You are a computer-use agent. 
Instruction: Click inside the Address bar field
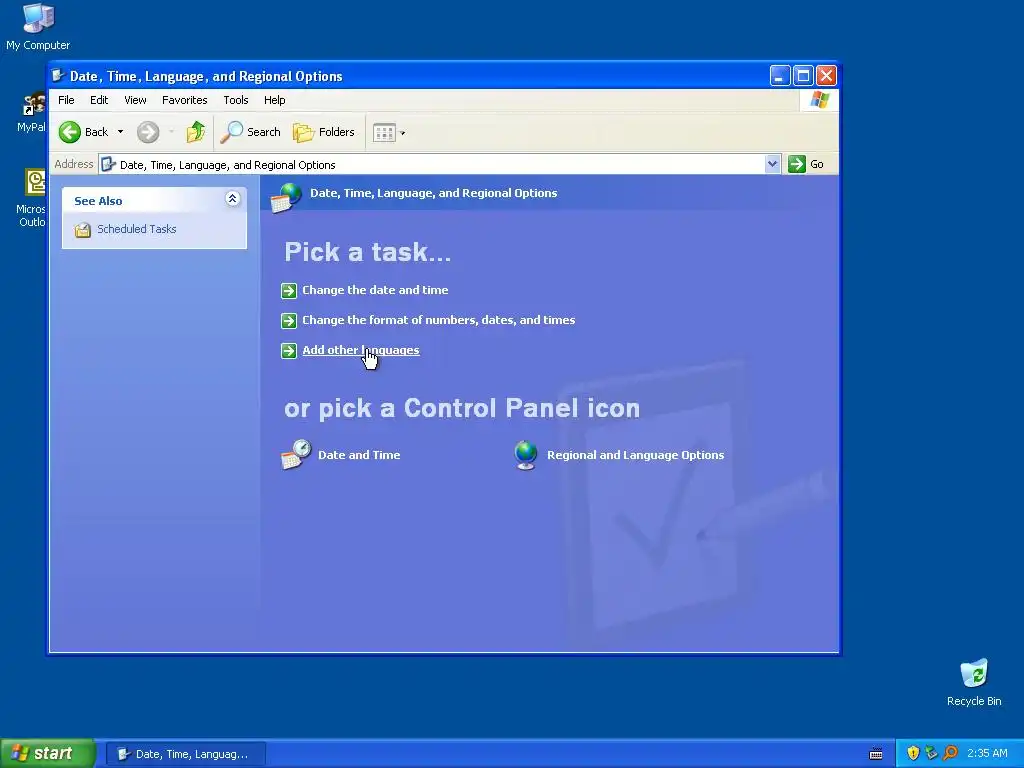432,165
